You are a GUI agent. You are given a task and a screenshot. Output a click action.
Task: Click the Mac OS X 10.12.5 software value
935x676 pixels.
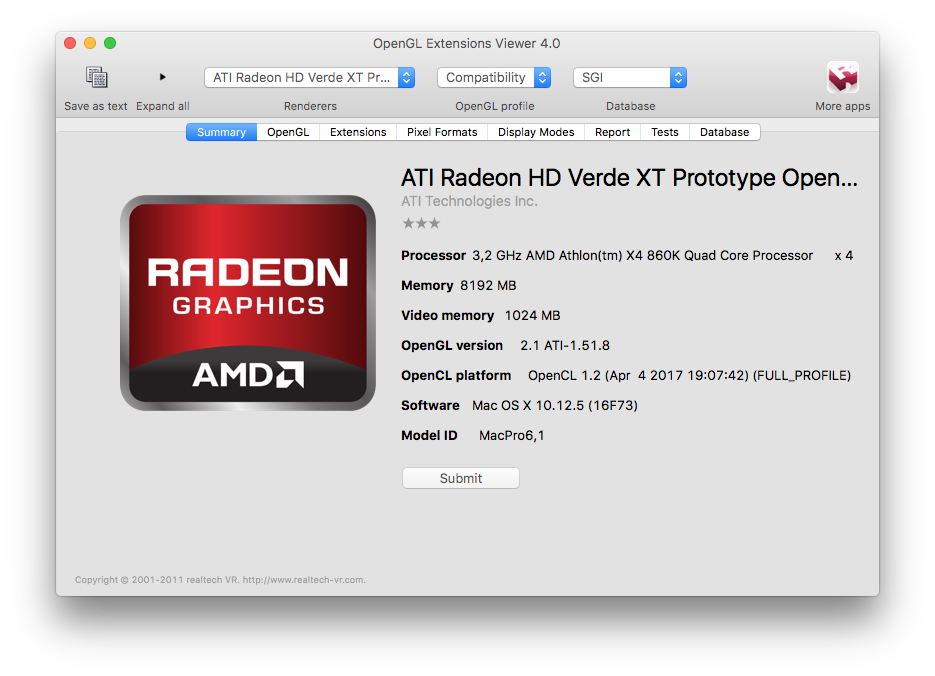[555, 405]
